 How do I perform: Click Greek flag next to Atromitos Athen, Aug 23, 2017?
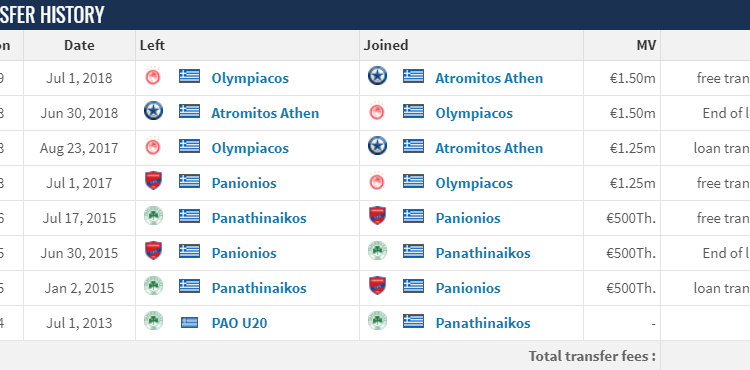point(413,146)
